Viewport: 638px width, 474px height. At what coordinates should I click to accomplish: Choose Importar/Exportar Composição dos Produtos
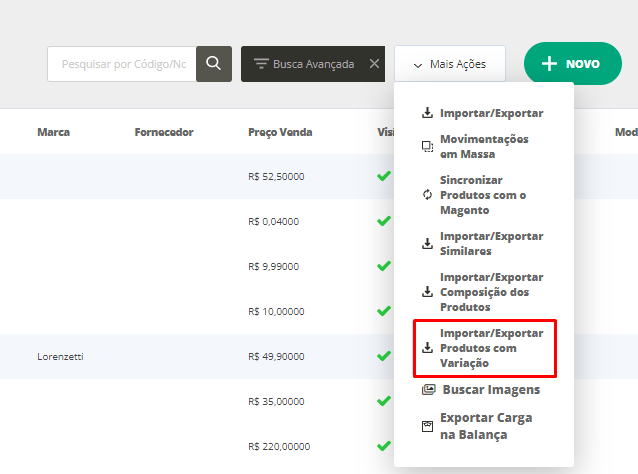pyautogui.click(x=491, y=291)
